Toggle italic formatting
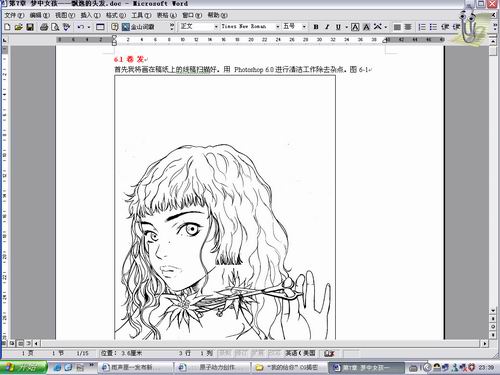 click(327, 27)
